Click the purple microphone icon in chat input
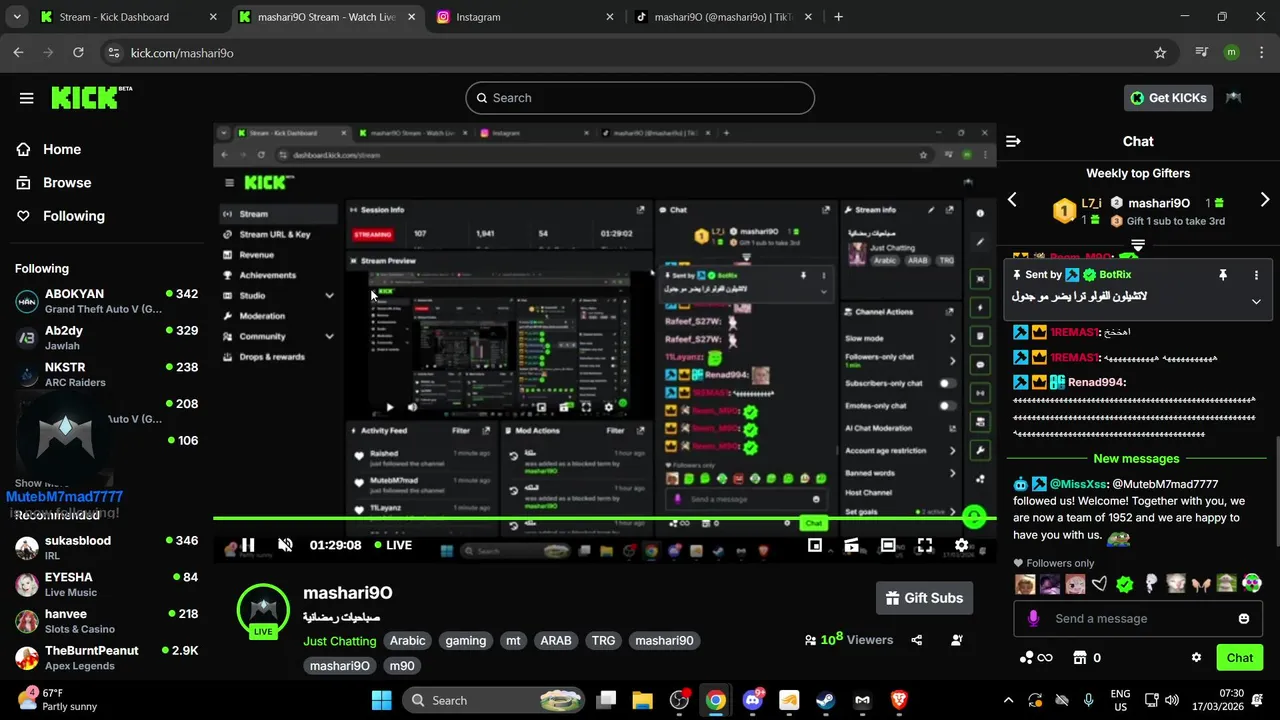The width and height of the screenshot is (1280, 720). (1033, 618)
